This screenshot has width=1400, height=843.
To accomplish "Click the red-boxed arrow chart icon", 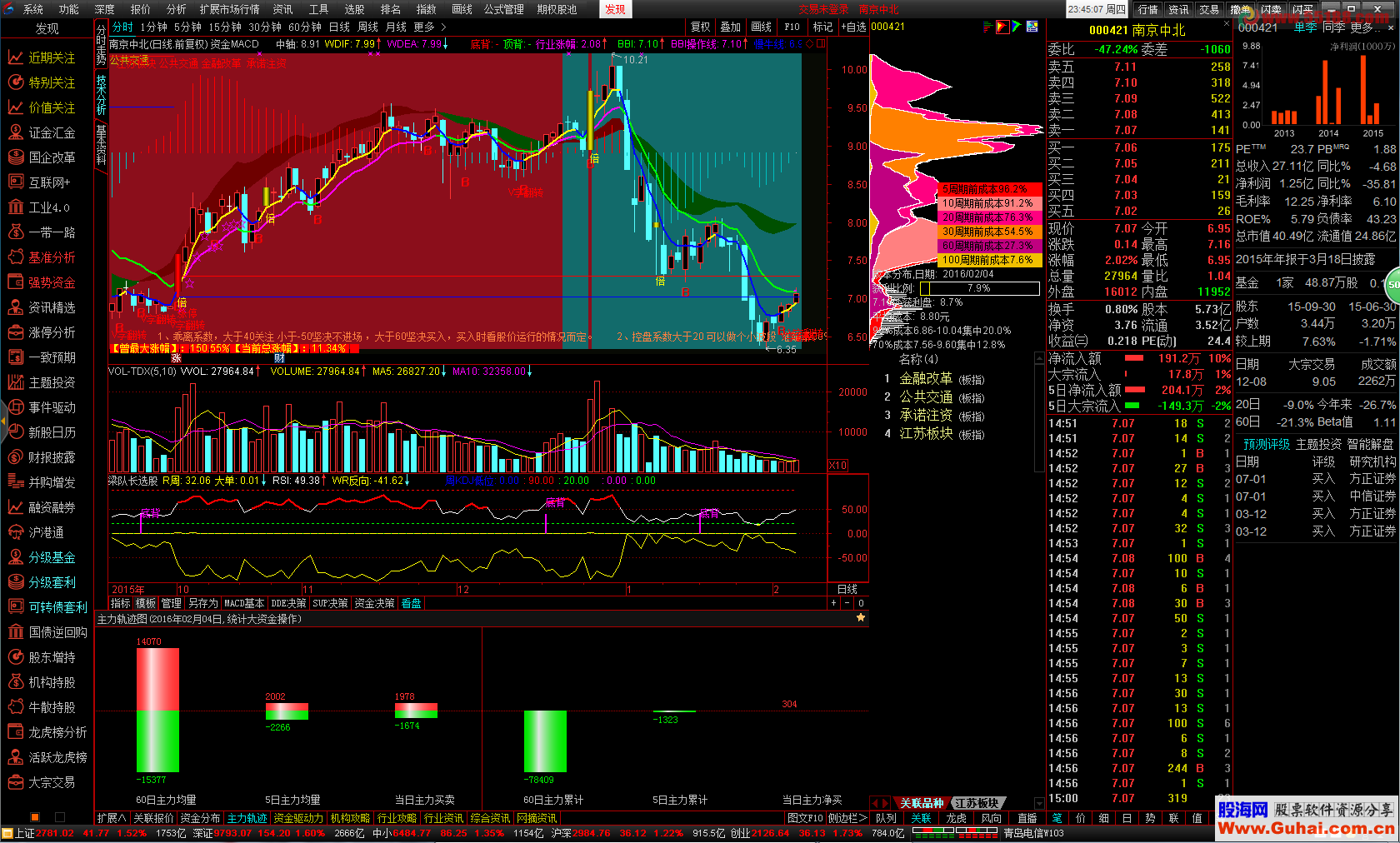I will point(1002,27).
